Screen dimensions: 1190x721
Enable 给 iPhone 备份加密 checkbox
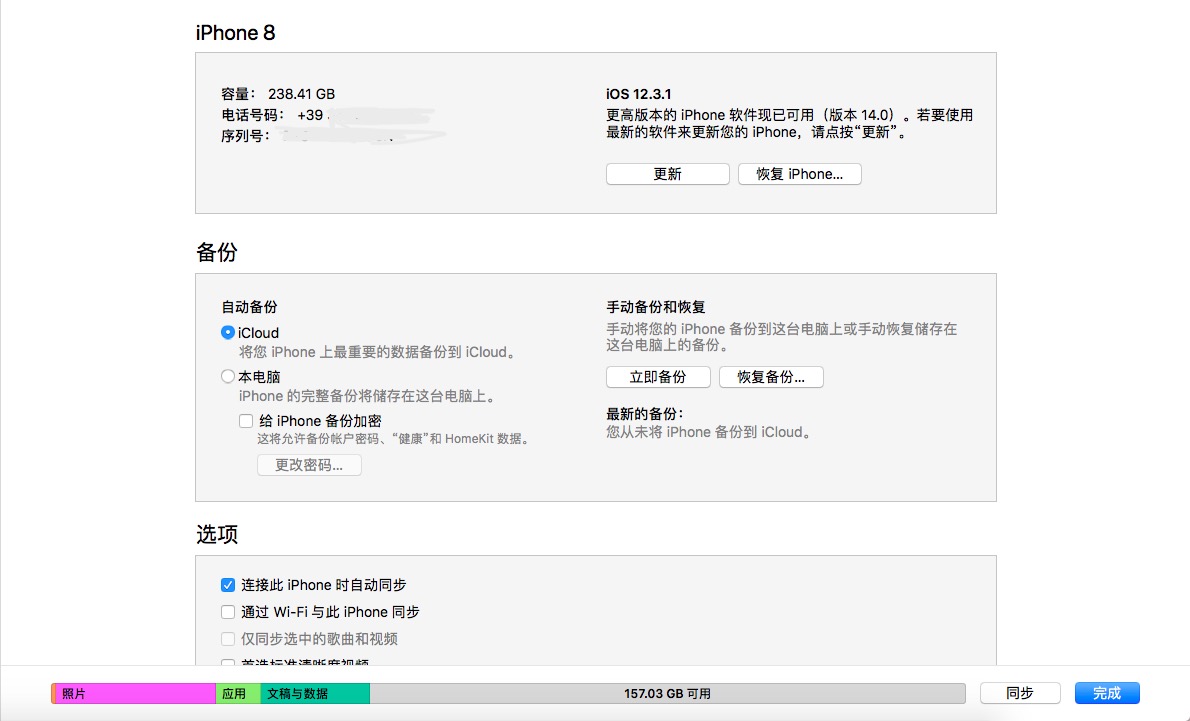[x=246, y=421]
